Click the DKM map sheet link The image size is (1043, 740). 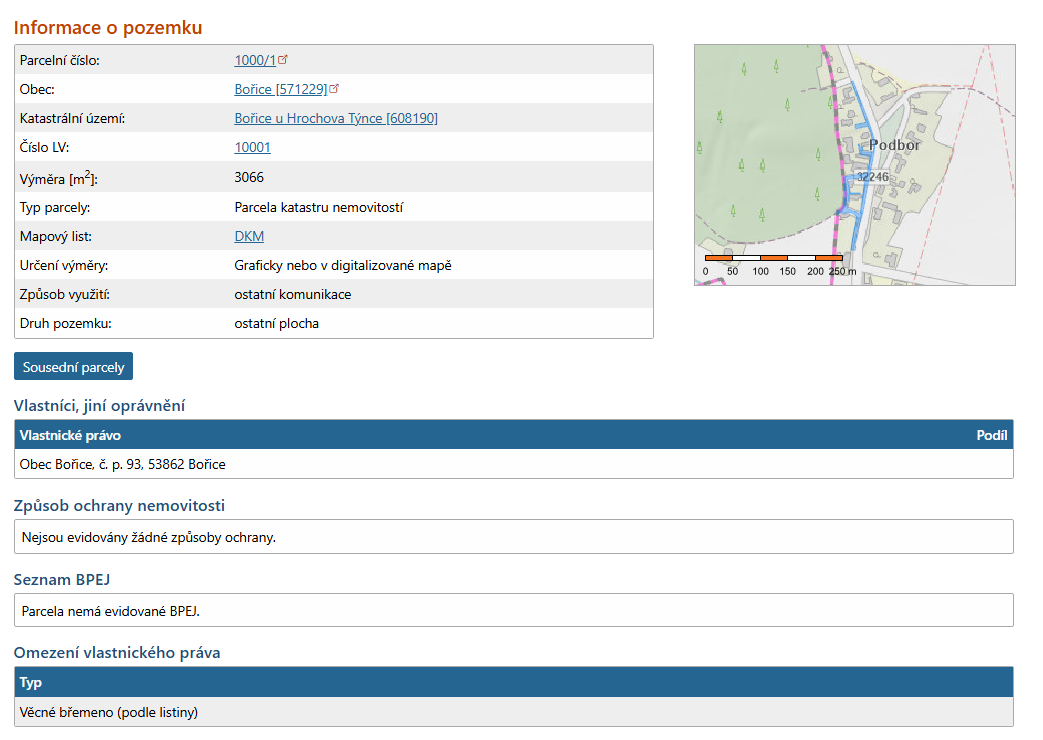[x=249, y=236]
